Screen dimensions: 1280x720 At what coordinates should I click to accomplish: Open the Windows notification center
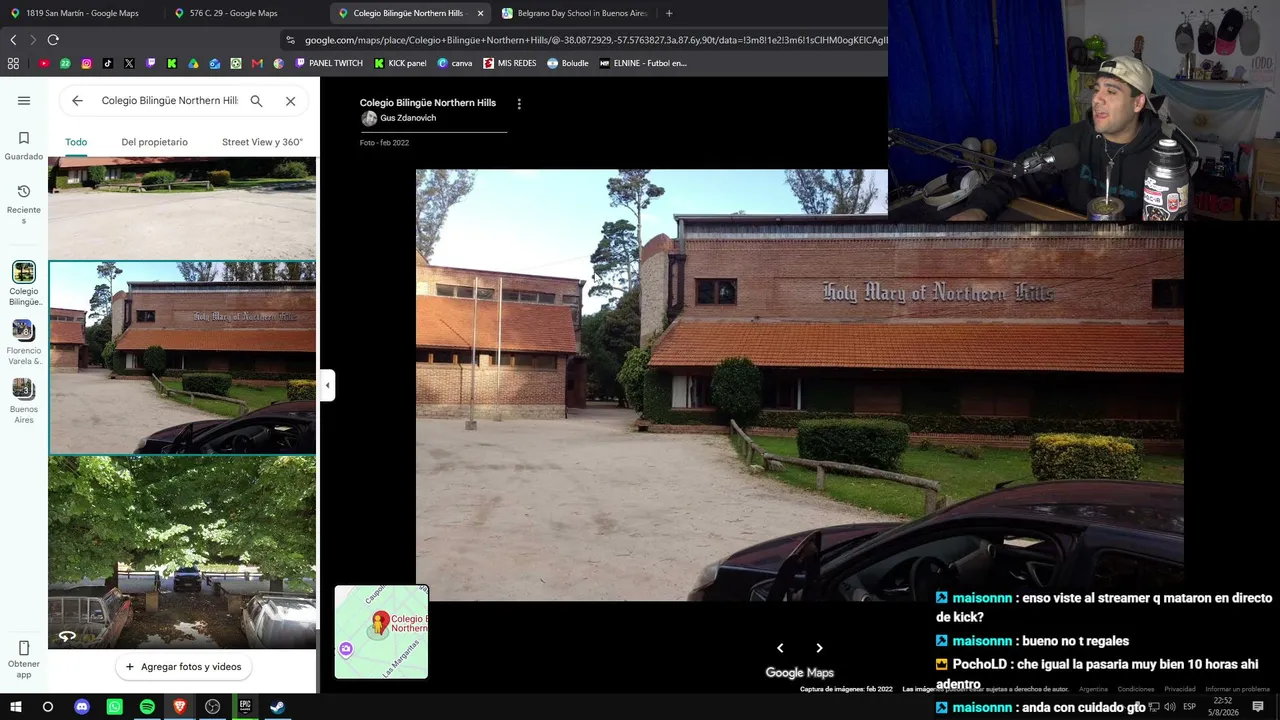coord(1258,707)
